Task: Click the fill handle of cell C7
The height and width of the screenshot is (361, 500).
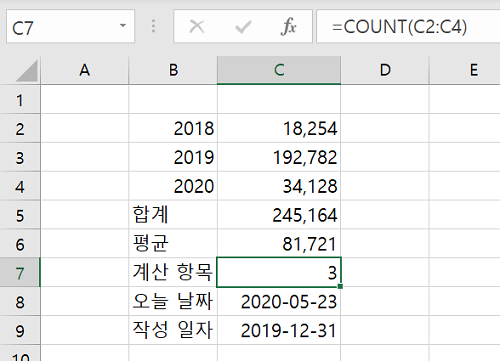Action: pos(340,286)
